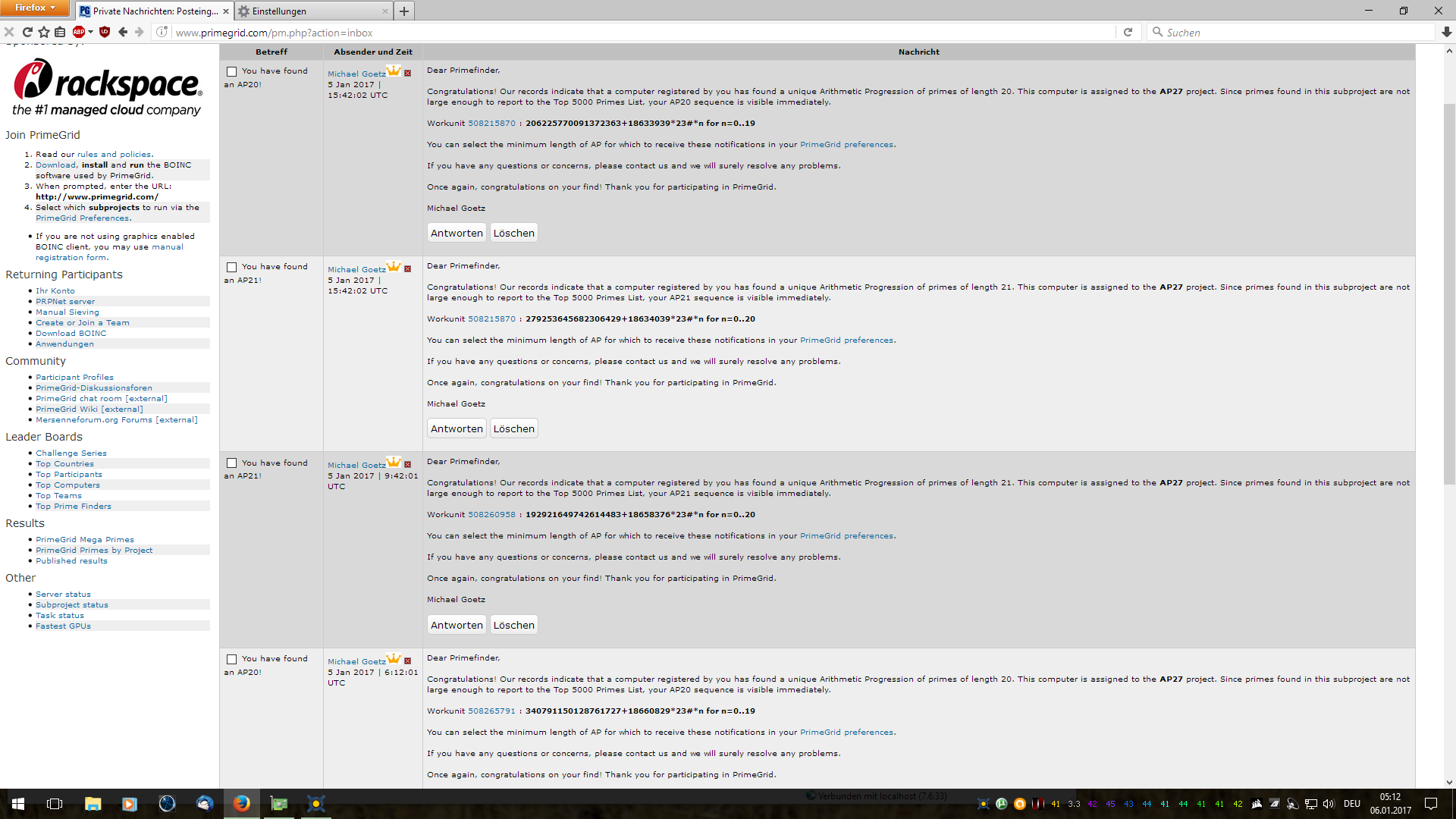Viewport: 1456px width, 819px height.
Task: Reload the page using the toolbar refresh icon
Action: tap(27, 32)
